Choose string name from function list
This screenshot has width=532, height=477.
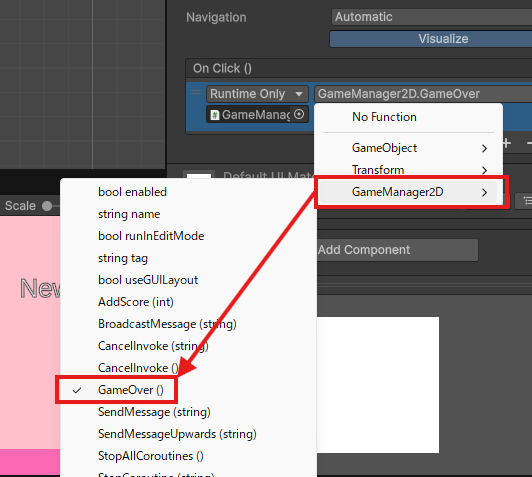(188, 214)
